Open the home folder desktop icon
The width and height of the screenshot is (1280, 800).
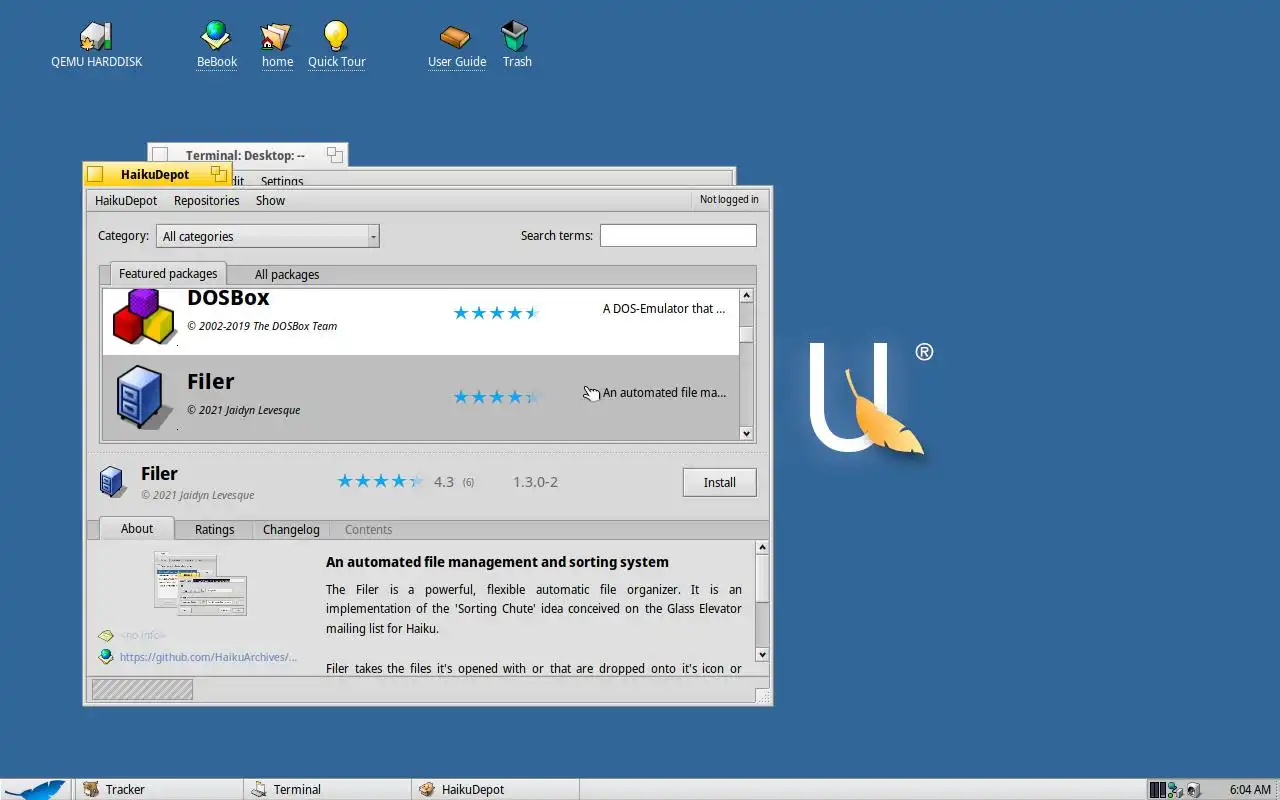click(276, 36)
